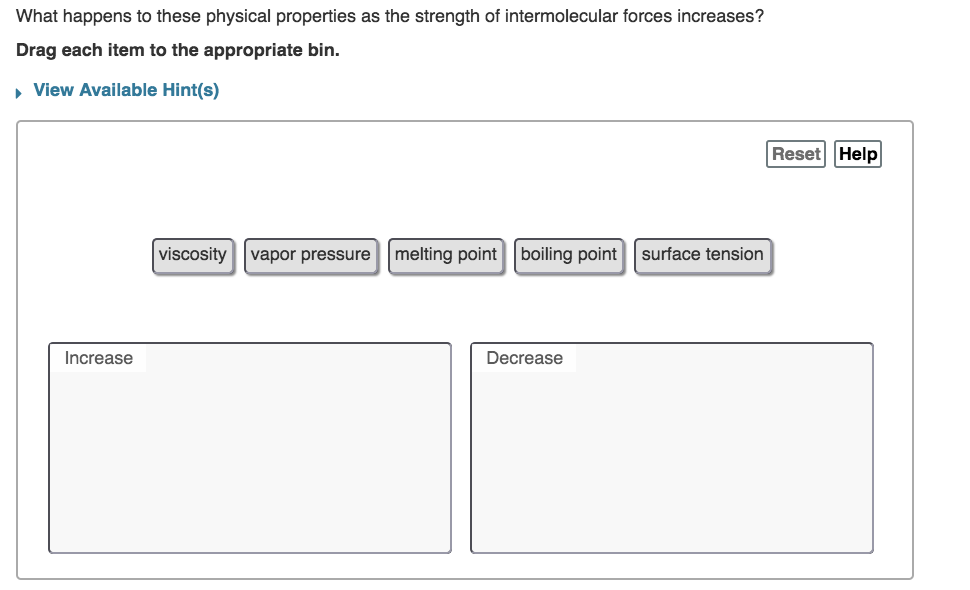This screenshot has width=970, height=590.
Task: Open the Help dialog
Action: 857,153
